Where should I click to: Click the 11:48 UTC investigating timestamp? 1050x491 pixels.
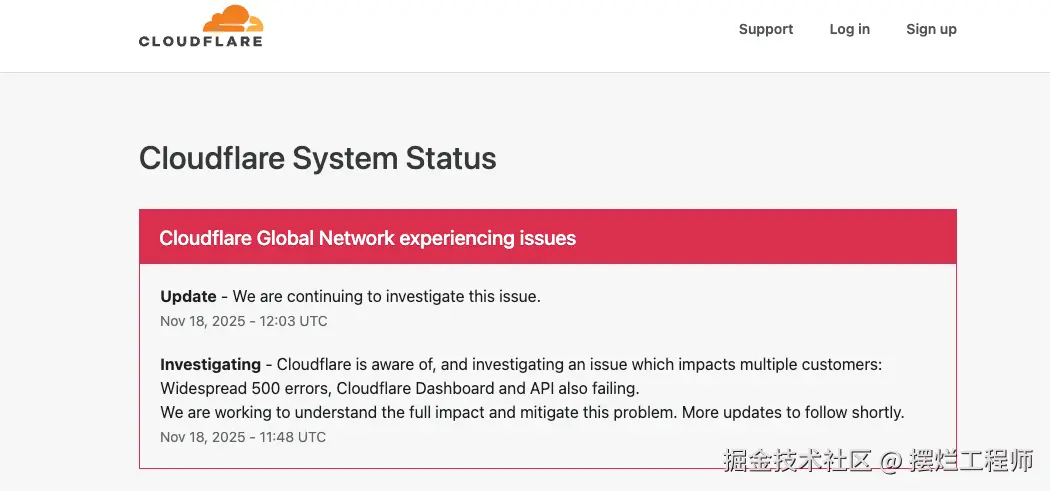pyautogui.click(x=243, y=437)
